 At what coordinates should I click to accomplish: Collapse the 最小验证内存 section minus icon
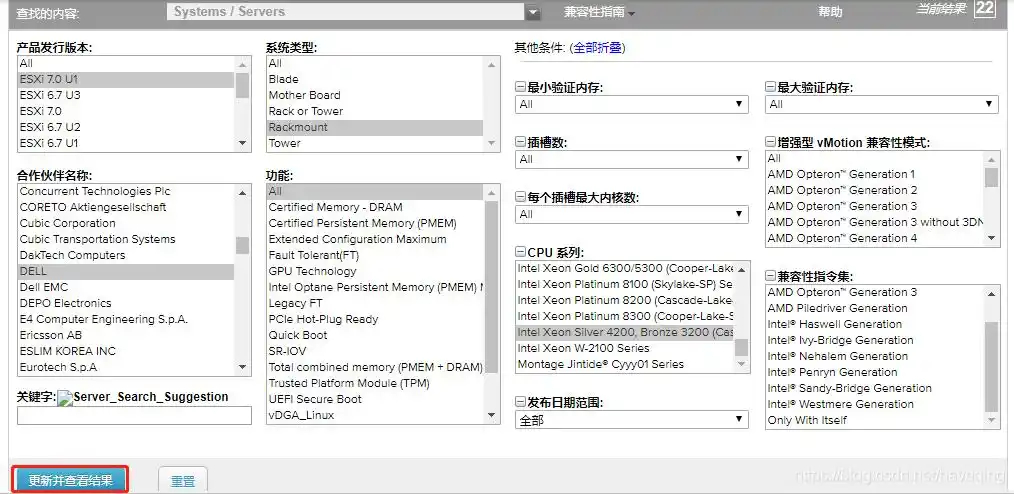click(x=521, y=88)
